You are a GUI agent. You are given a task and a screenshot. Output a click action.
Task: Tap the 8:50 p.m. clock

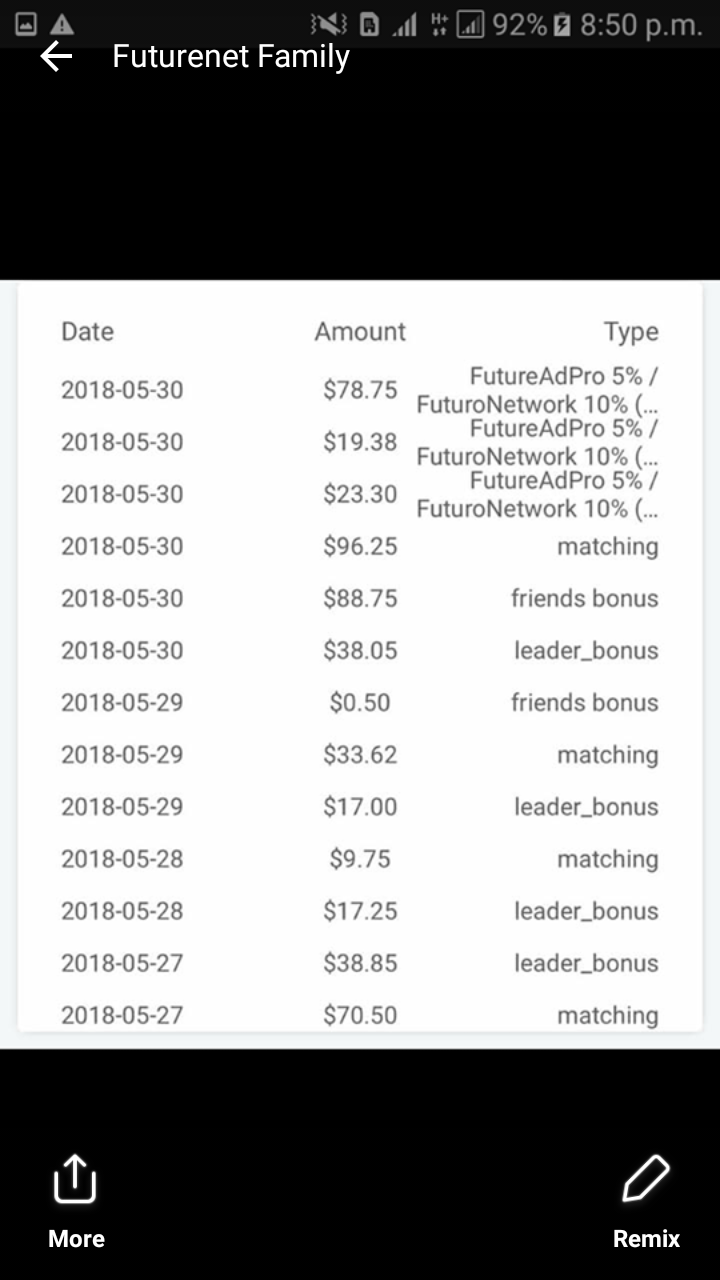coord(641,24)
